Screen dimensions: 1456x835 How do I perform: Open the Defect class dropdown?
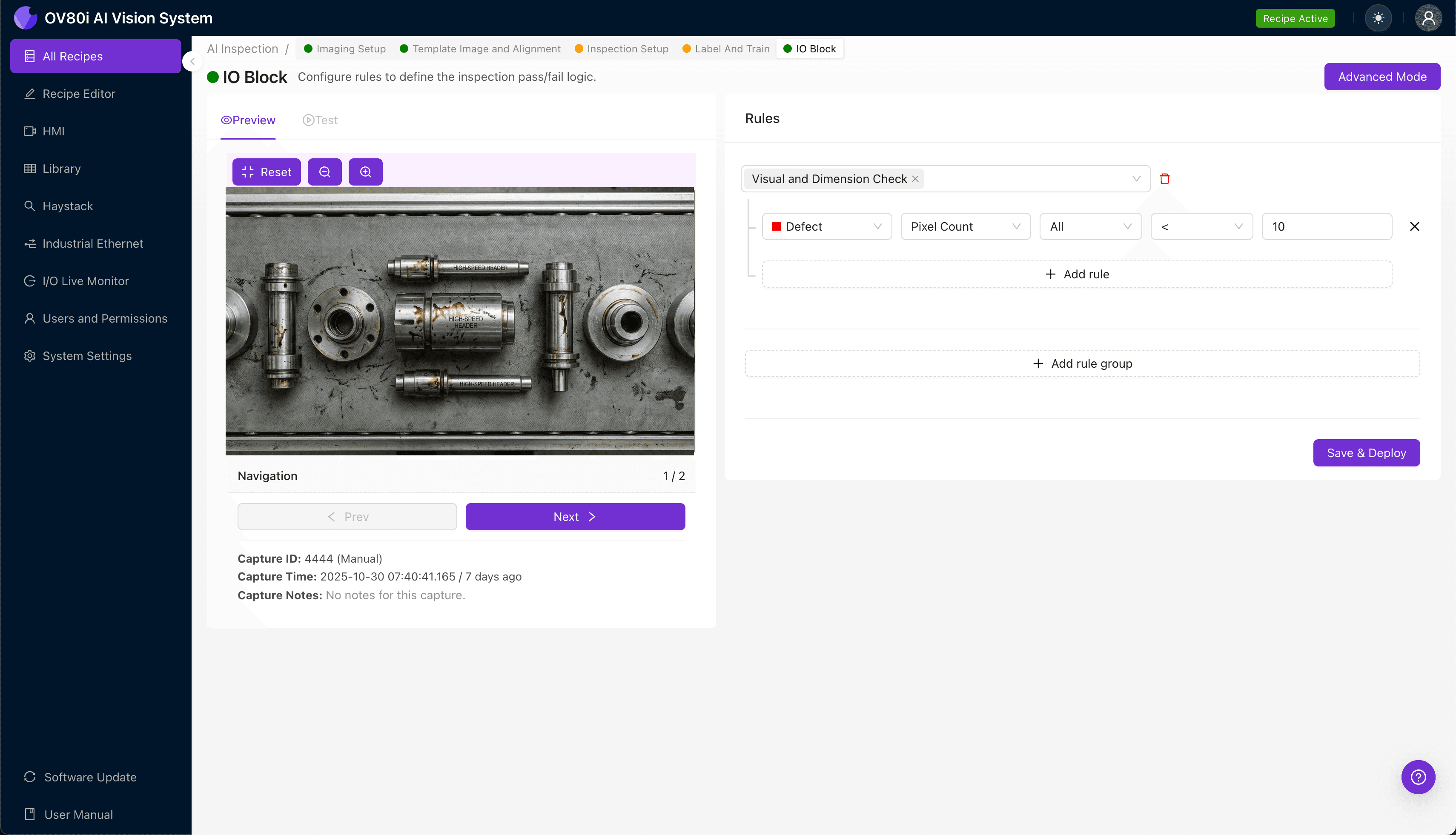827,226
